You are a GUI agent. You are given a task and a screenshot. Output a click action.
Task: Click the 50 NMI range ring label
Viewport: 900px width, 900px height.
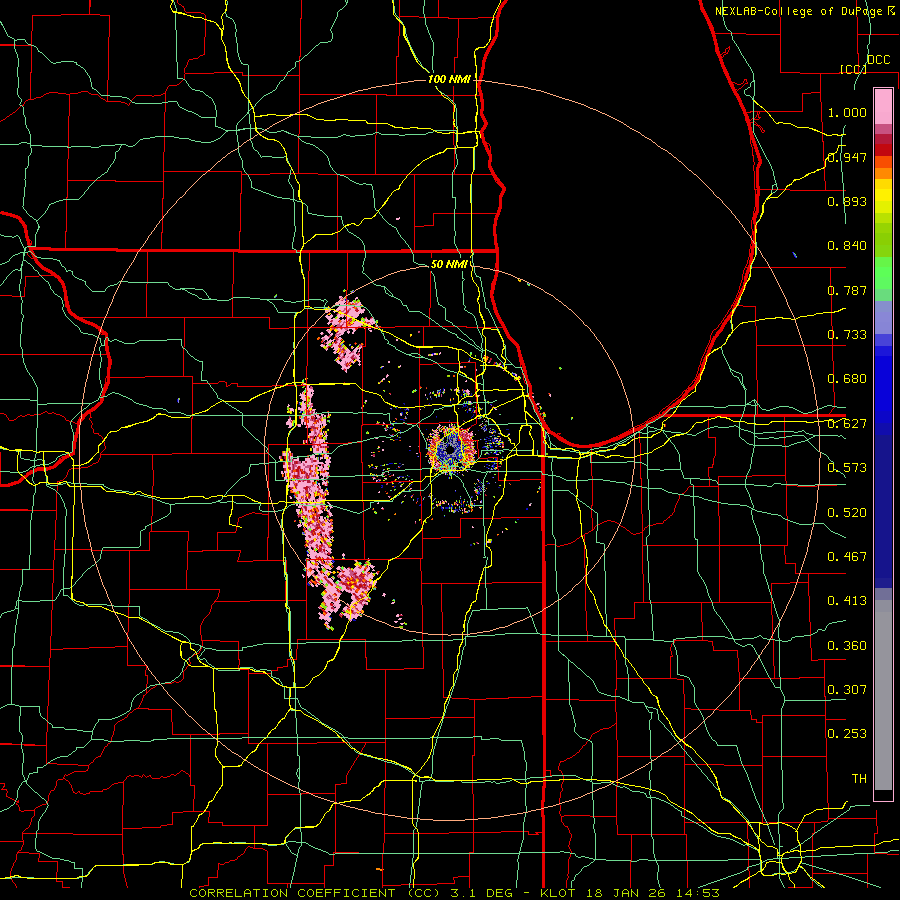(x=449, y=264)
